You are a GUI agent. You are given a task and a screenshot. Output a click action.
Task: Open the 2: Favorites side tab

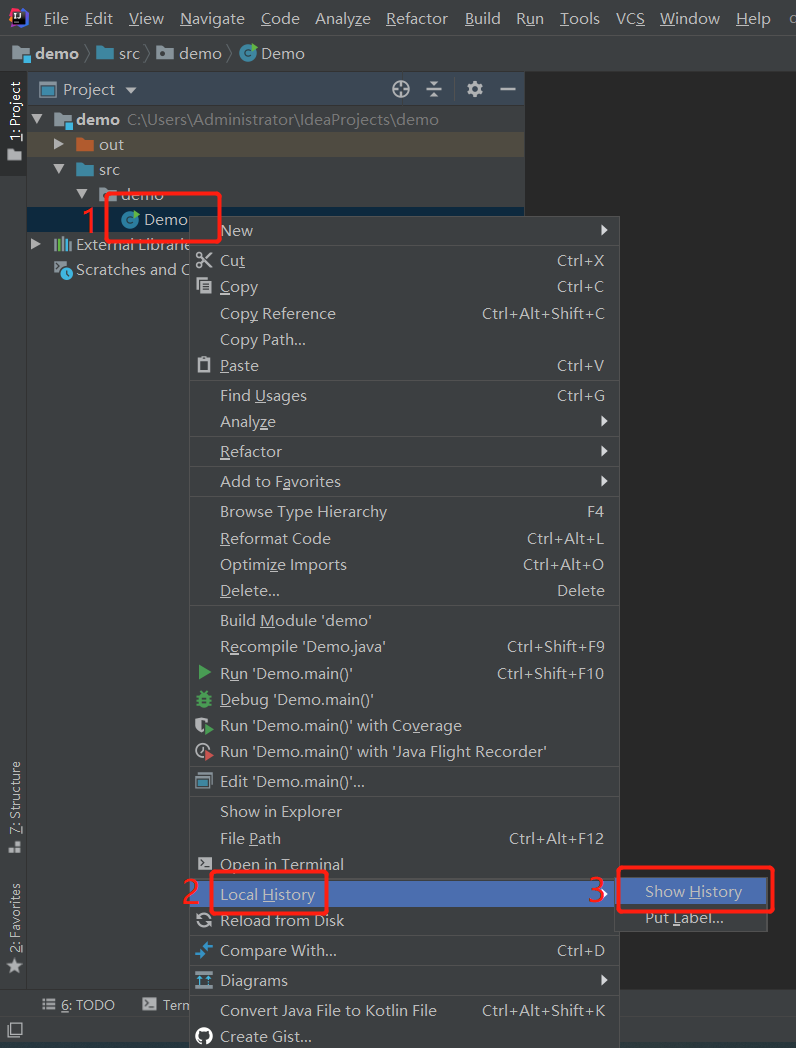15,928
